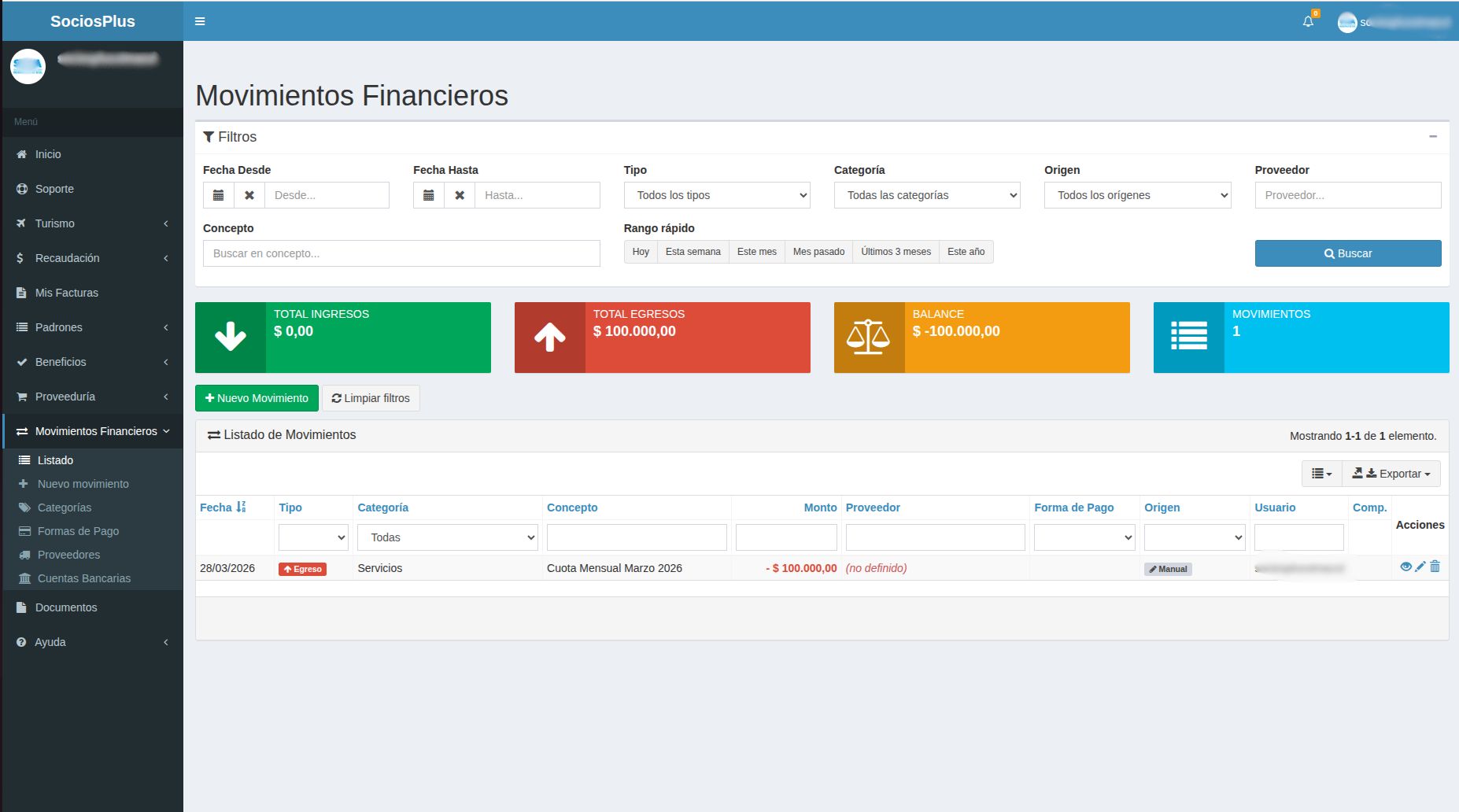The height and width of the screenshot is (812, 1459).
Task: Click the Concepto search input field
Action: [401, 253]
